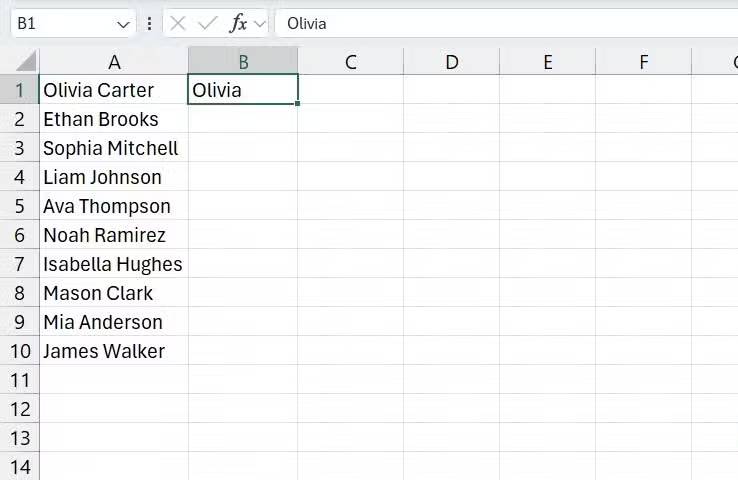Image resolution: width=738 pixels, height=480 pixels.
Task: Open the Name Box dropdown arrow
Action: point(123,23)
